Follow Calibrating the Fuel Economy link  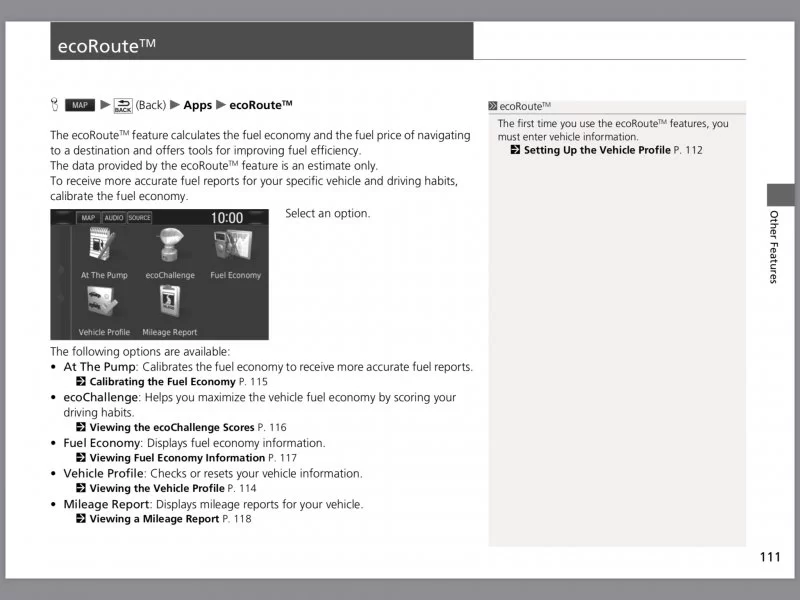162,382
